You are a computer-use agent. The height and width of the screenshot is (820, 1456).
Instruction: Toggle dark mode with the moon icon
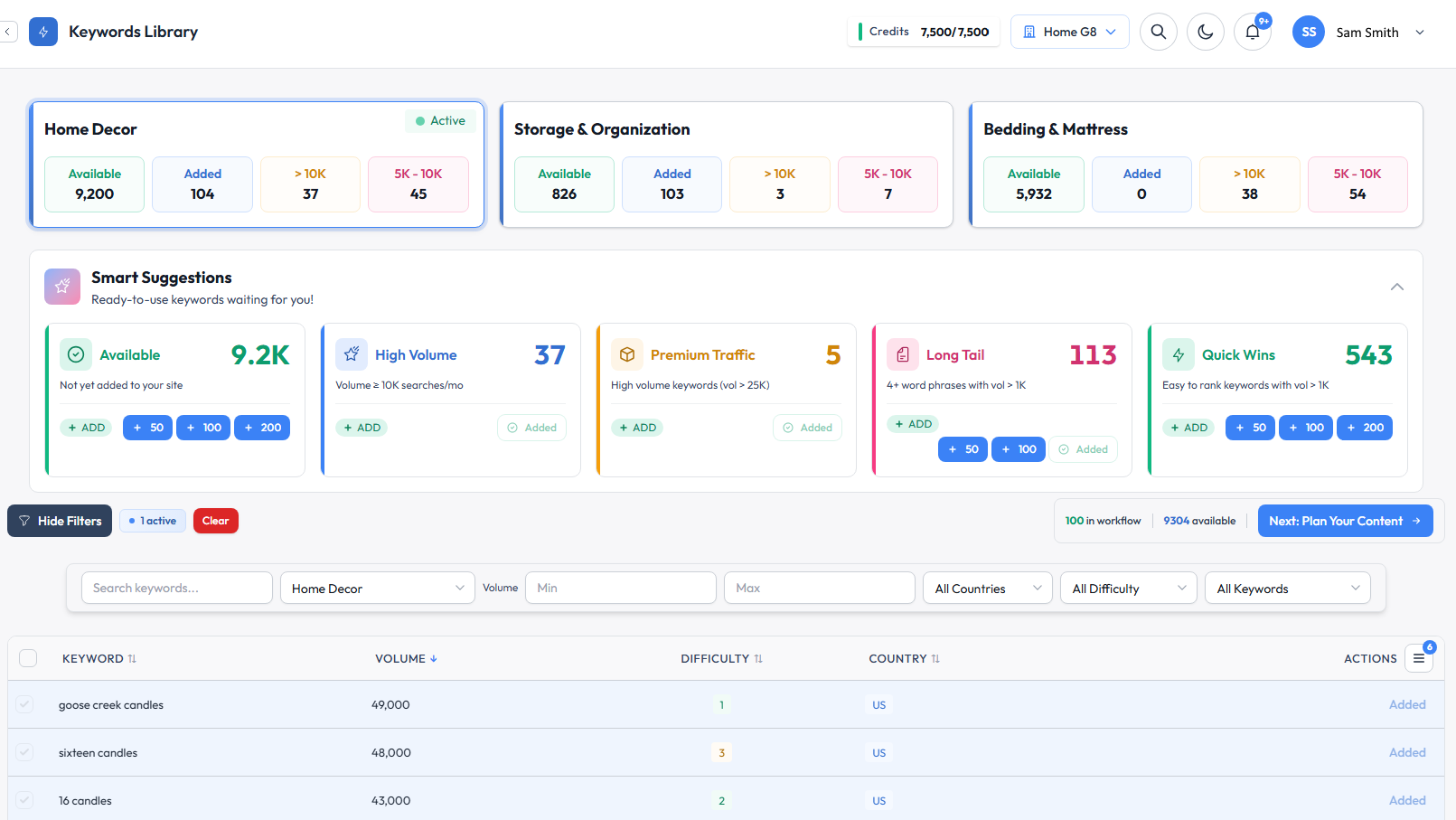click(1205, 32)
